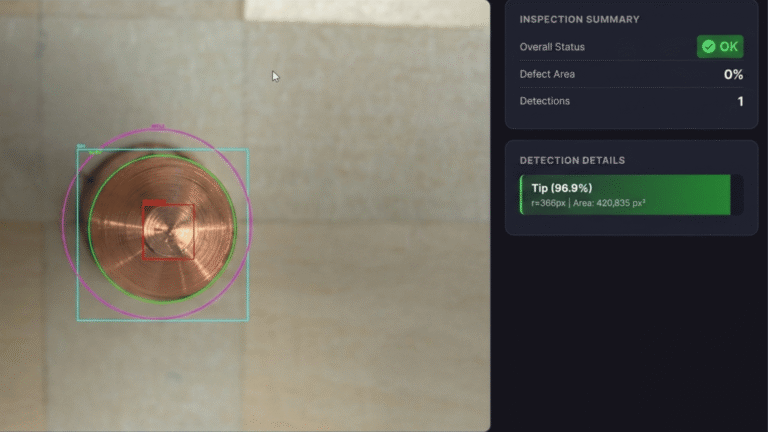Image resolution: width=768 pixels, height=432 pixels.
Task: Click the 0% defect area value
Action: (x=733, y=74)
